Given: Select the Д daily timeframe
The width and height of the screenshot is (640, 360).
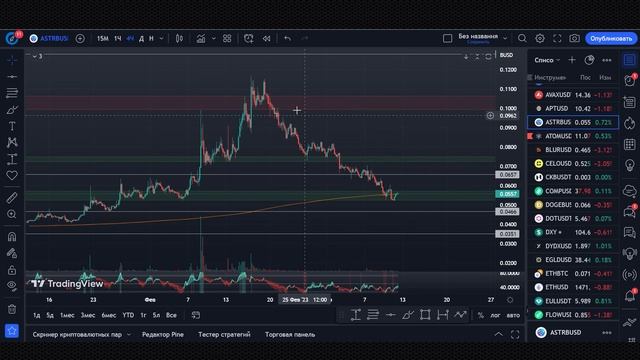Looking at the screenshot, I should (x=141, y=38).
